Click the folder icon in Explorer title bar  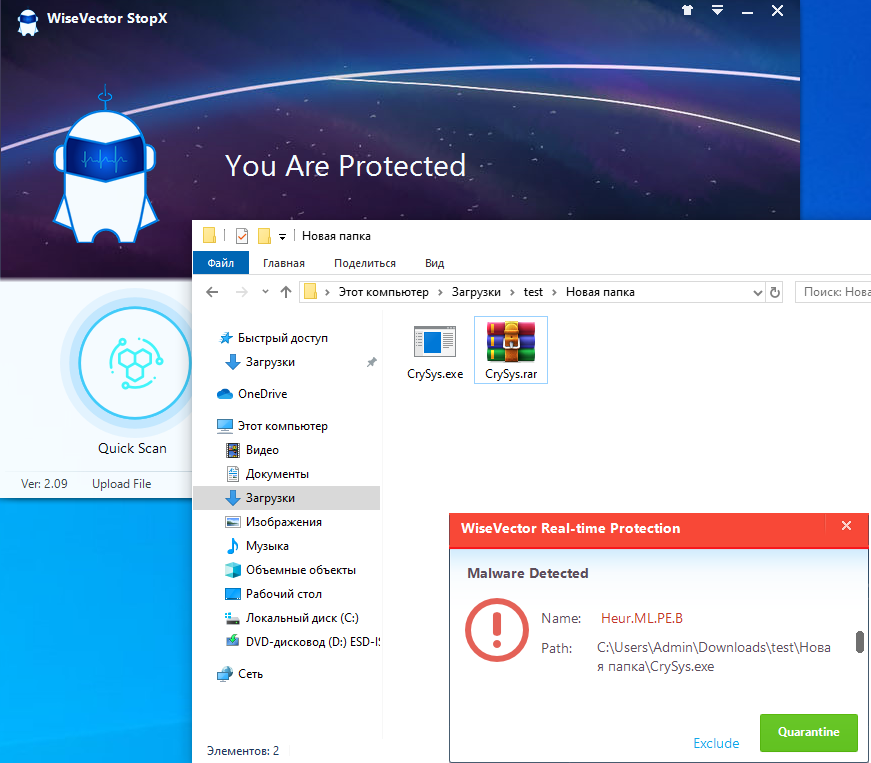pos(209,235)
